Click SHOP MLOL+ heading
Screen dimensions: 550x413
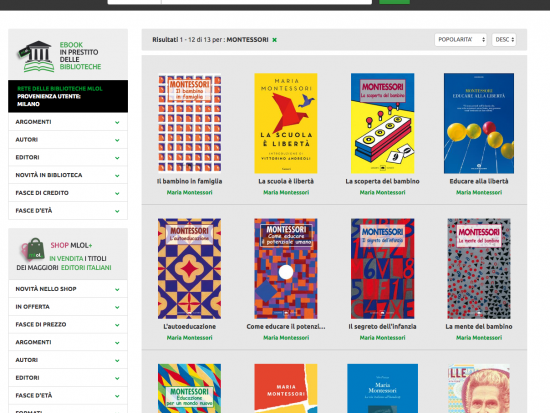click(x=71, y=245)
